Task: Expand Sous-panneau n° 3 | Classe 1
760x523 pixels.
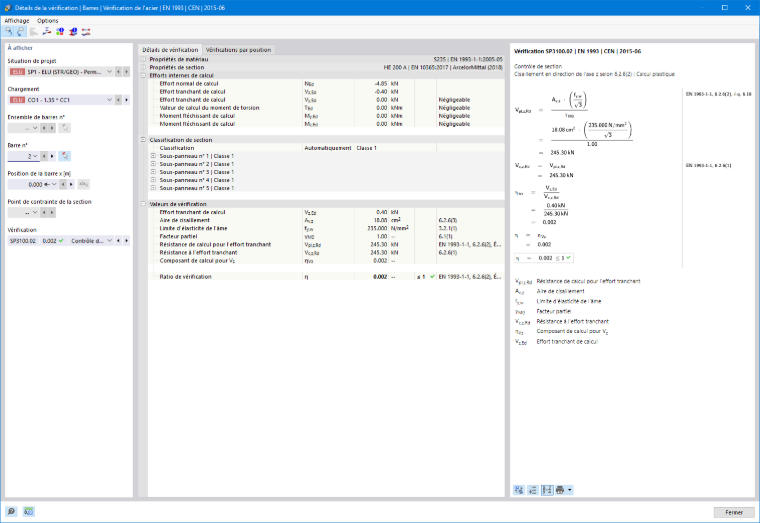Action: [x=153, y=172]
